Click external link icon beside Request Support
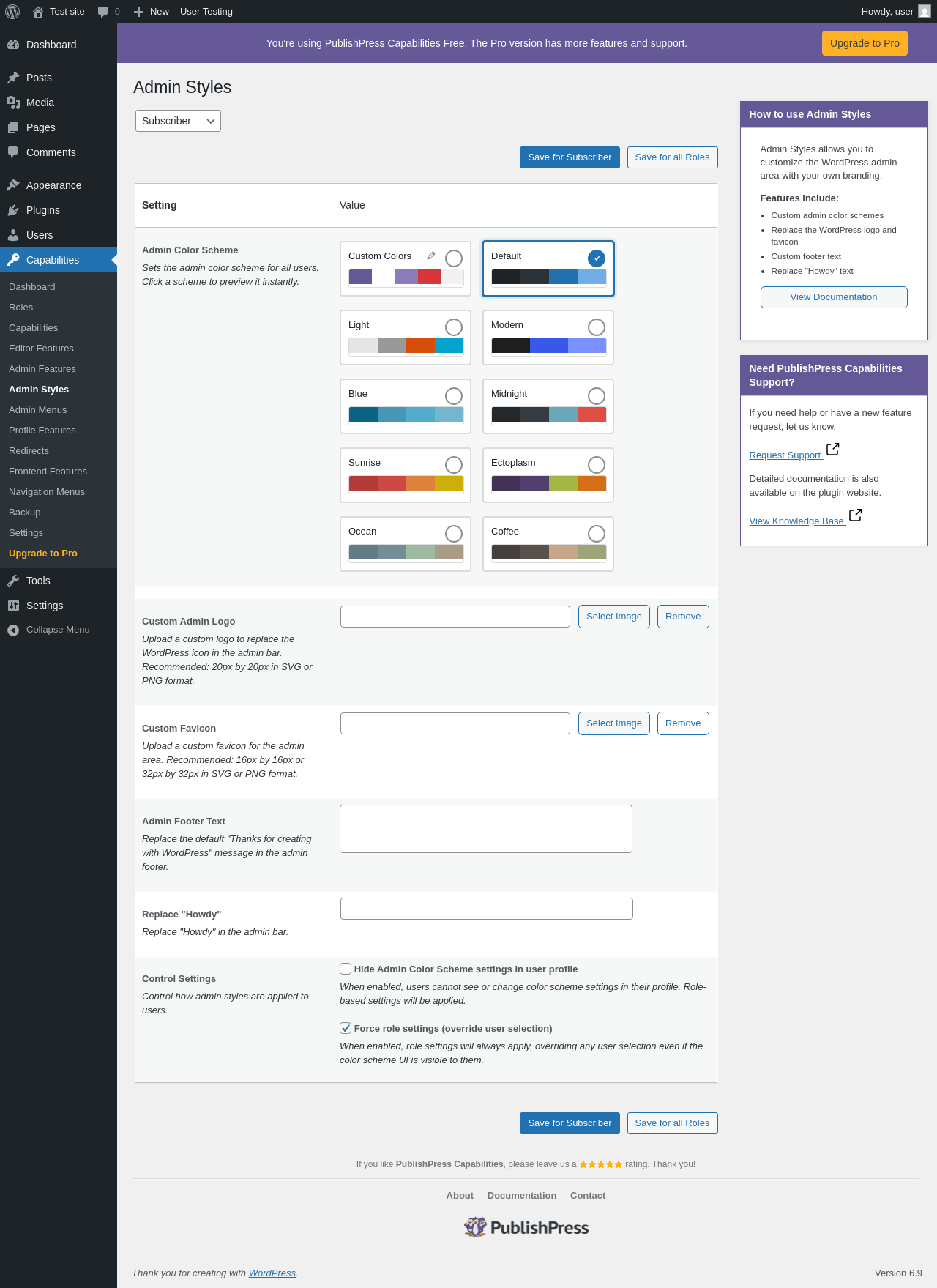This screenshot has height=1288, width=937. tap(832, 449)
